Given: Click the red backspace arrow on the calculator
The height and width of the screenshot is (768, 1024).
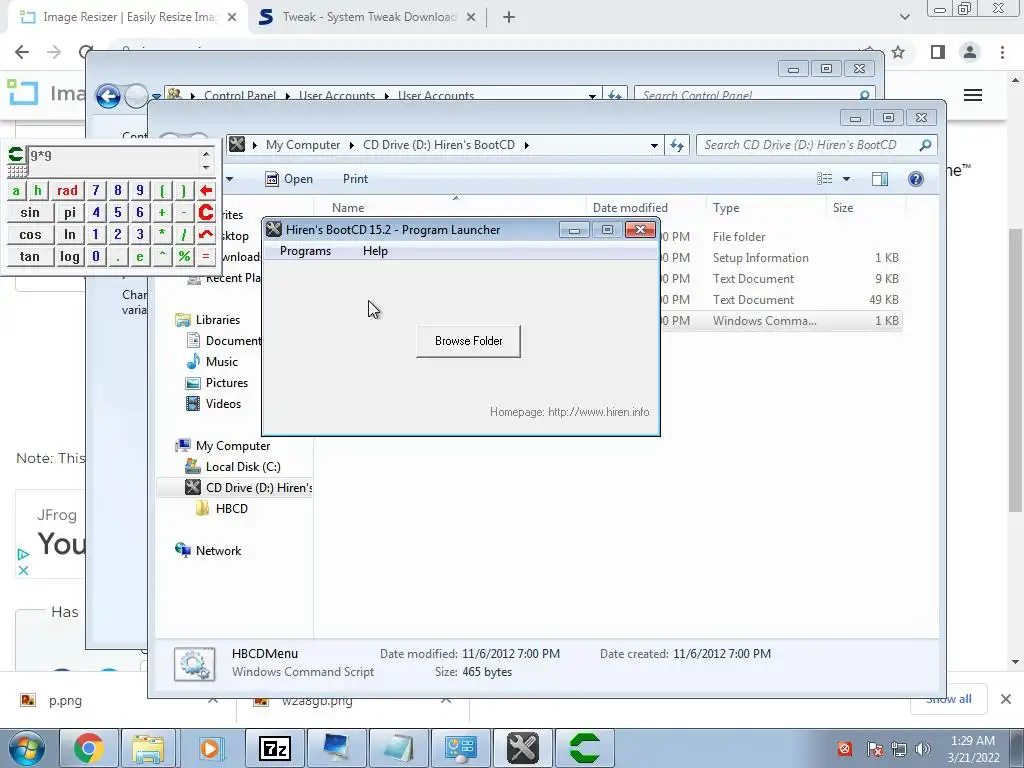Looking at the screenshot, I should [206, 191].
